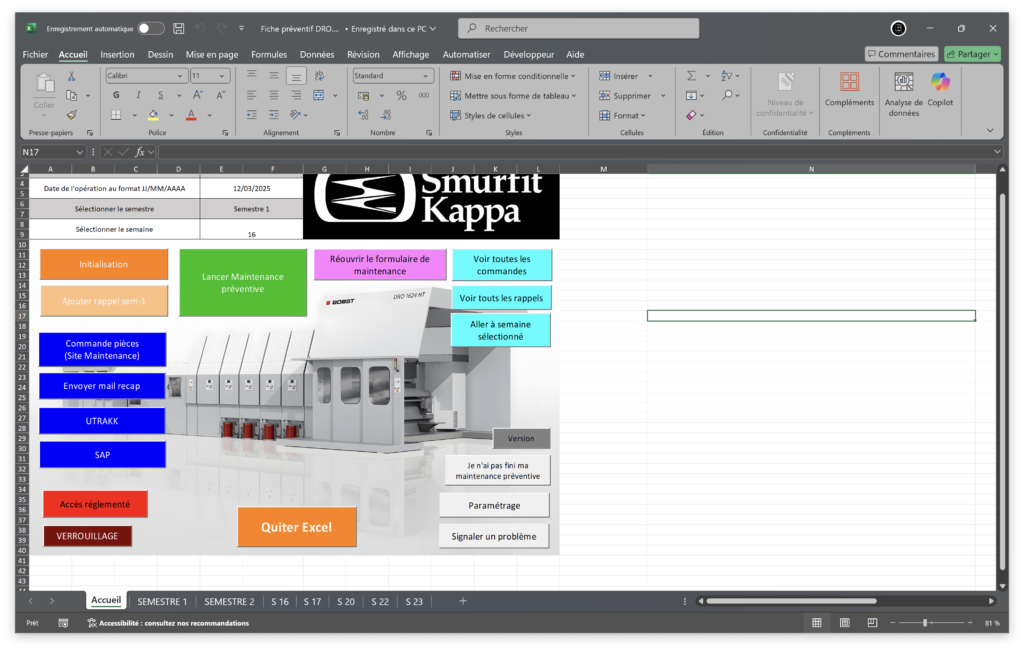
Task: Click the insert function fx icon
Action: pos(140,152)
